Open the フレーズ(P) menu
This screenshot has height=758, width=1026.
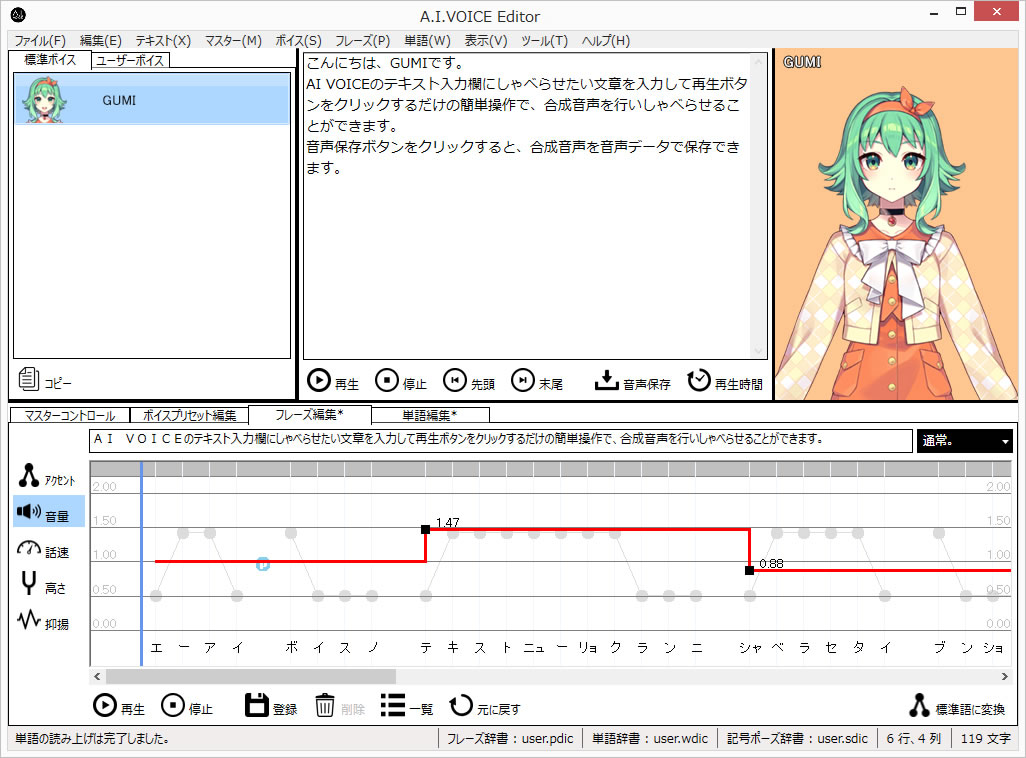point(363,41)
